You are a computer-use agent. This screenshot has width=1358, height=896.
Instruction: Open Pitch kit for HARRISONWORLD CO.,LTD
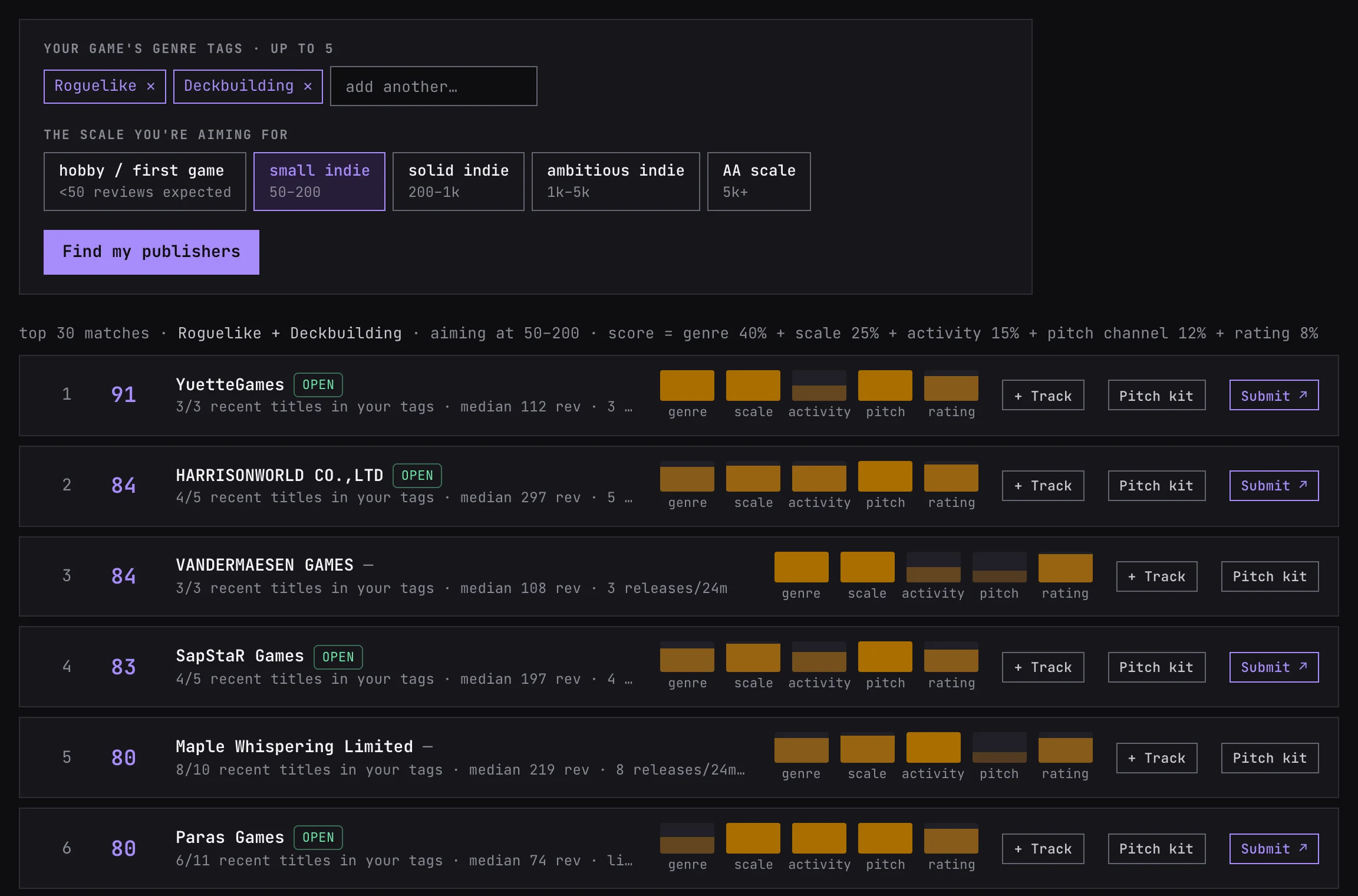1156,486
